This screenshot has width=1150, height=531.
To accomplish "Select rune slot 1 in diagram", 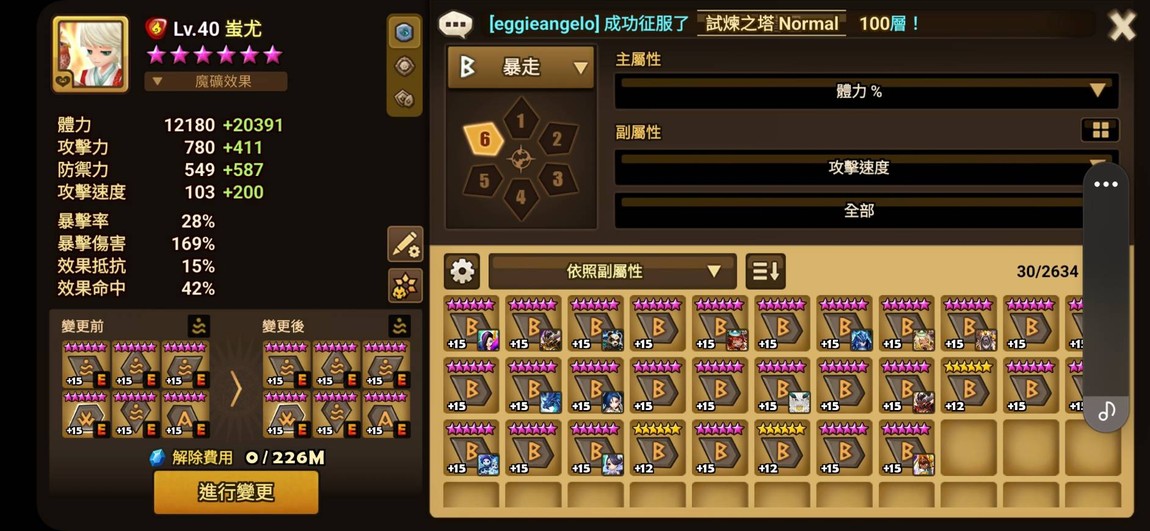I will (x=521, y=120).
